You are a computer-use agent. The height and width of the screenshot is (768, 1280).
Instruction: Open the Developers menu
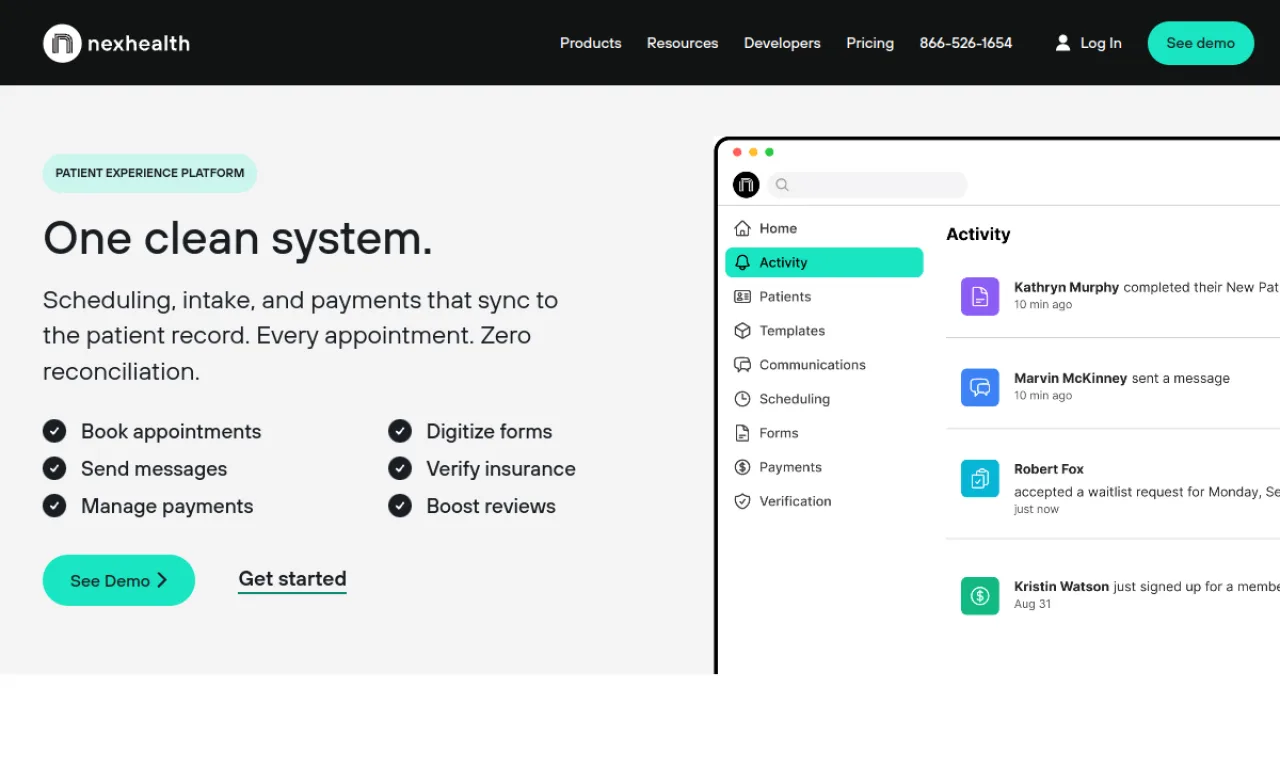tap(782, 43)
